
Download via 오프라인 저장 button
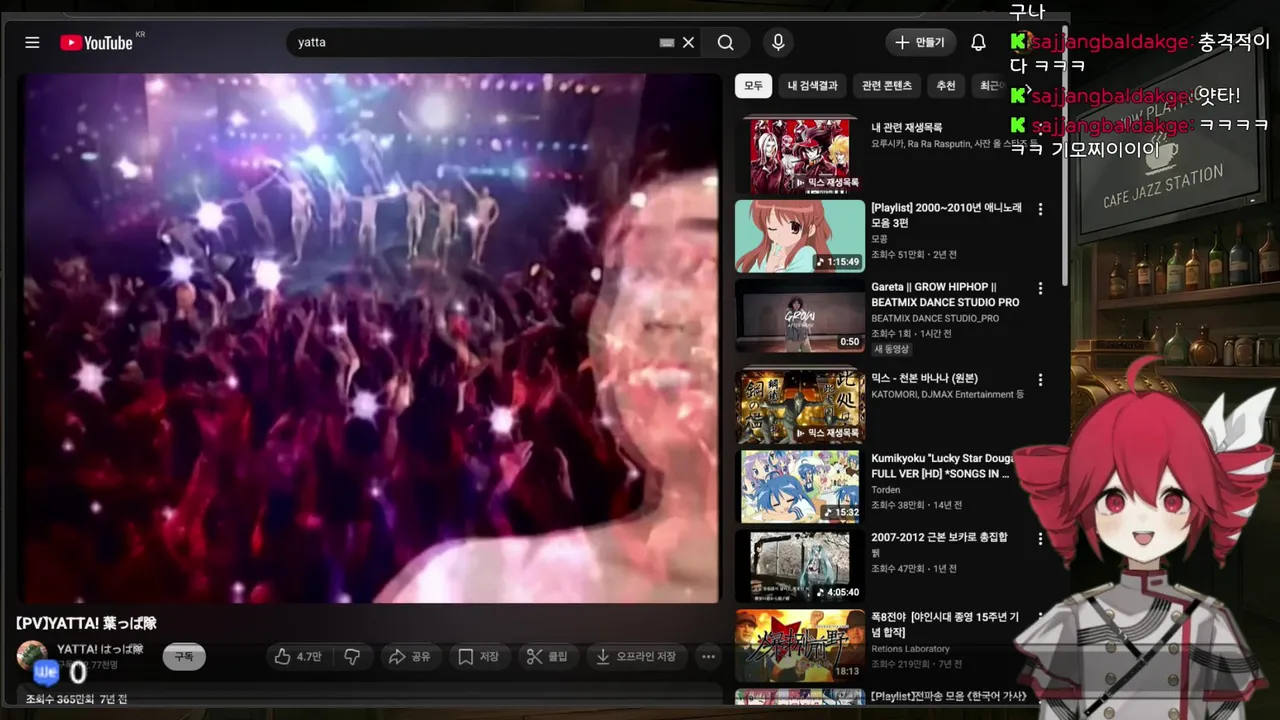(636, 657)
